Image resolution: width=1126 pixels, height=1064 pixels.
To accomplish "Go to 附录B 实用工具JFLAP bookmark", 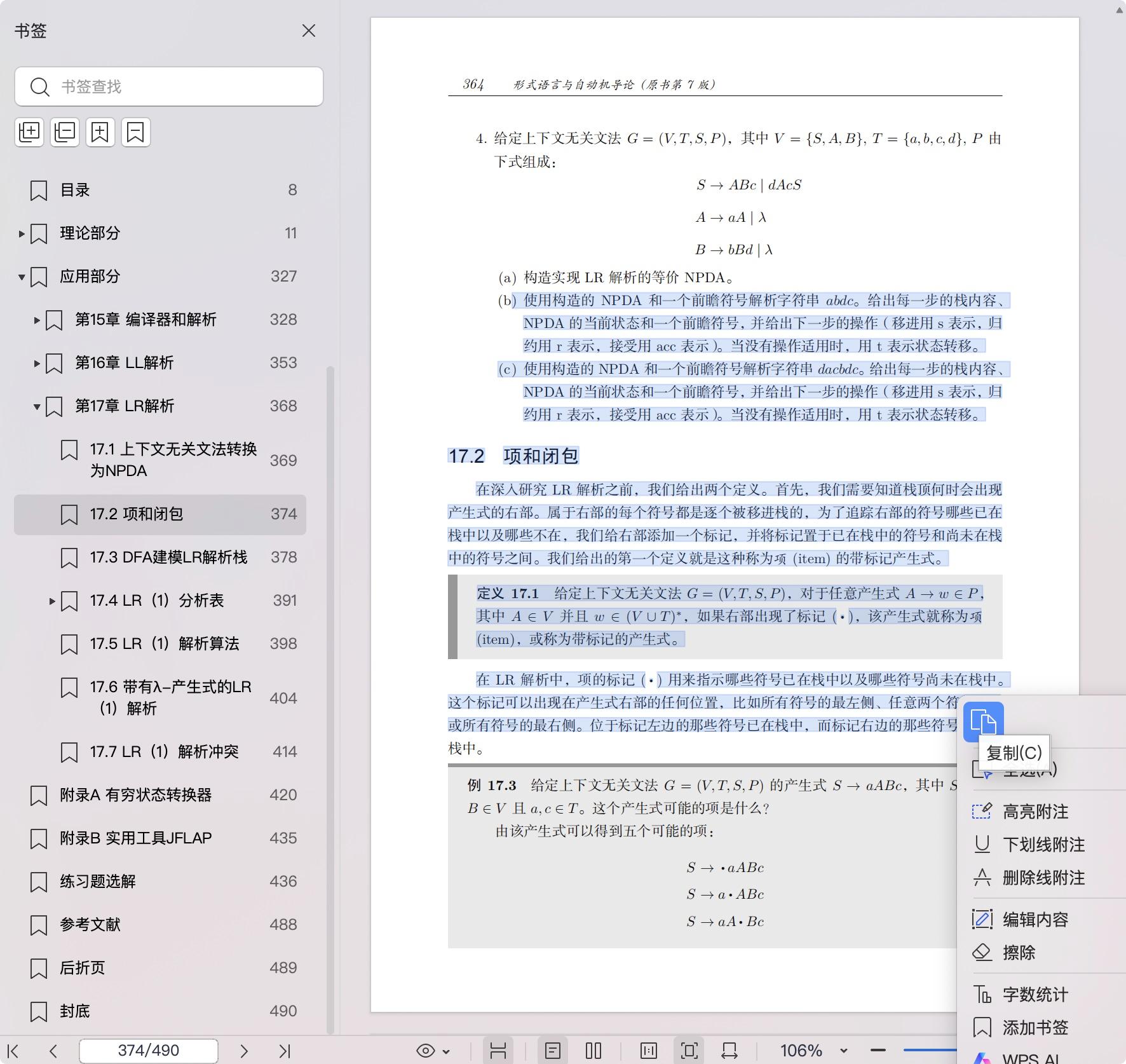I will pyautogui.click(x=137, y=838).
